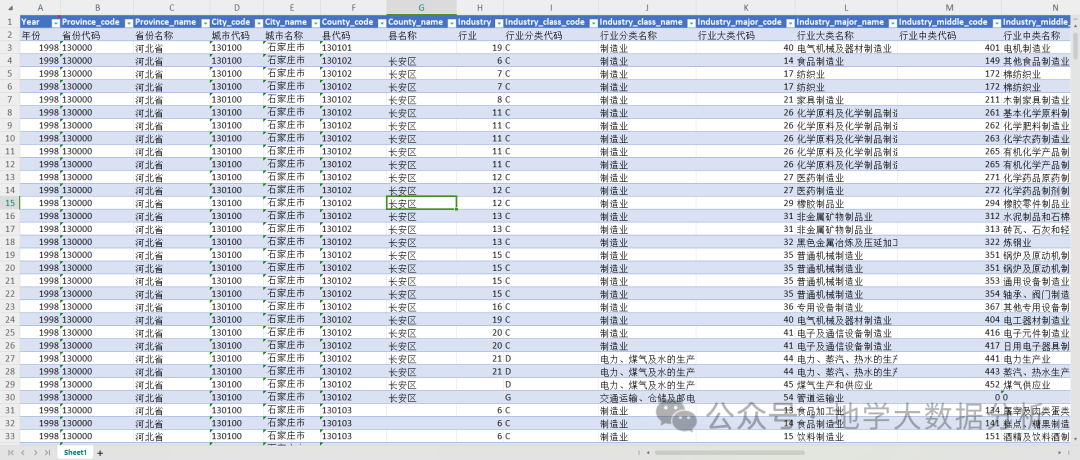Switch to the Sheet1 tab
The image size is (1080, 460).
pyautogui.click(x=75, y=452)
